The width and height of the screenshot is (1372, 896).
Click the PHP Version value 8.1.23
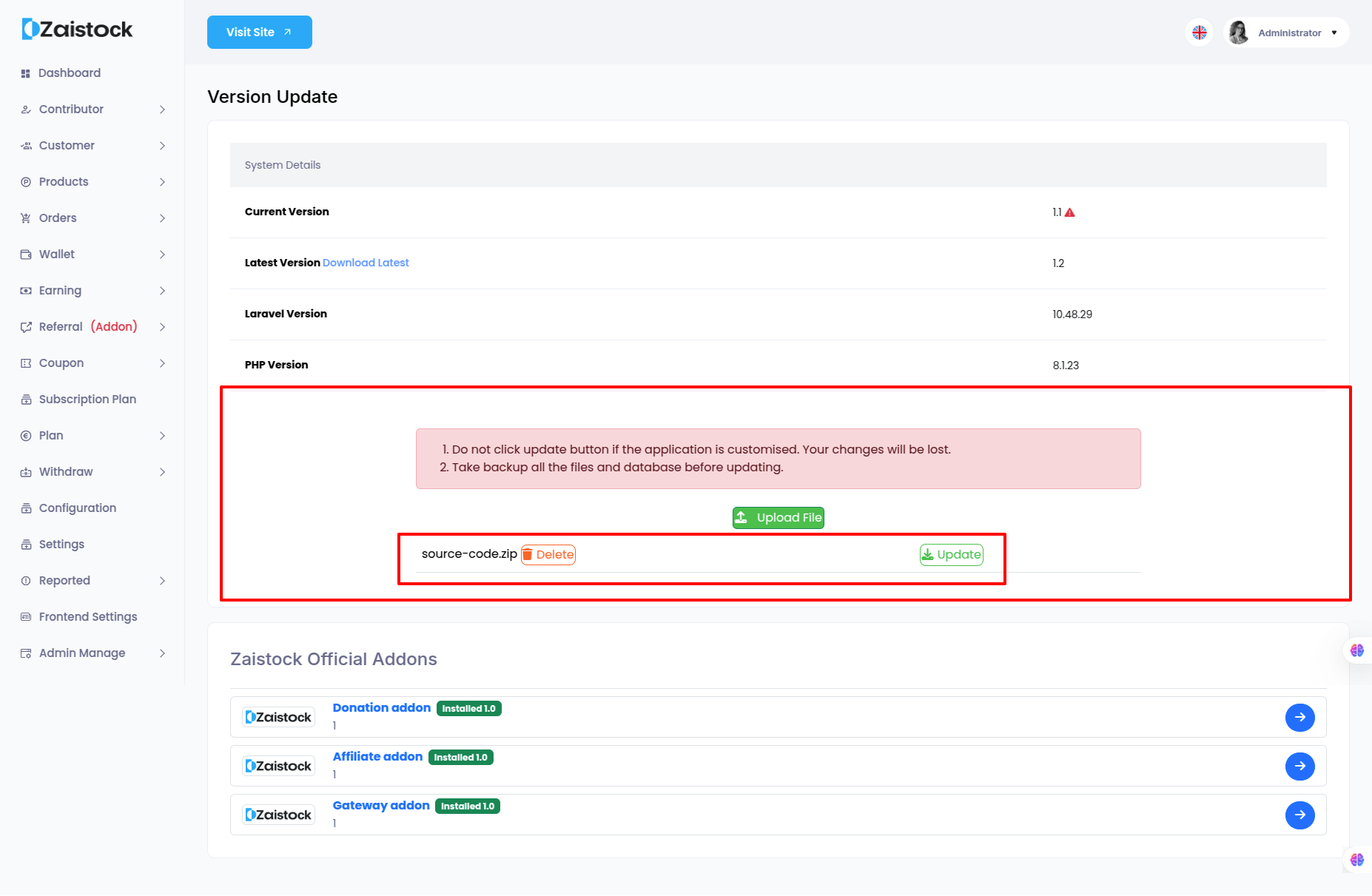[1066, 366]
